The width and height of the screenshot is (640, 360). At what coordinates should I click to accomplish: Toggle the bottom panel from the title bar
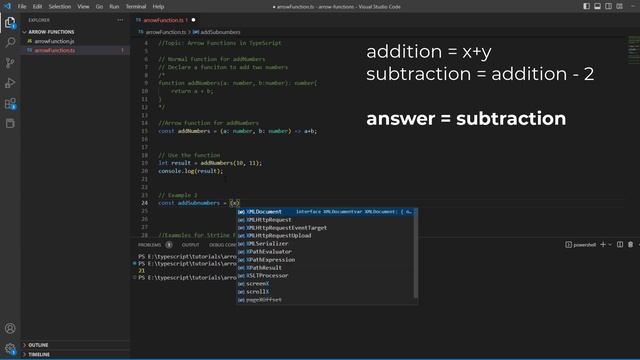[598, 6]
